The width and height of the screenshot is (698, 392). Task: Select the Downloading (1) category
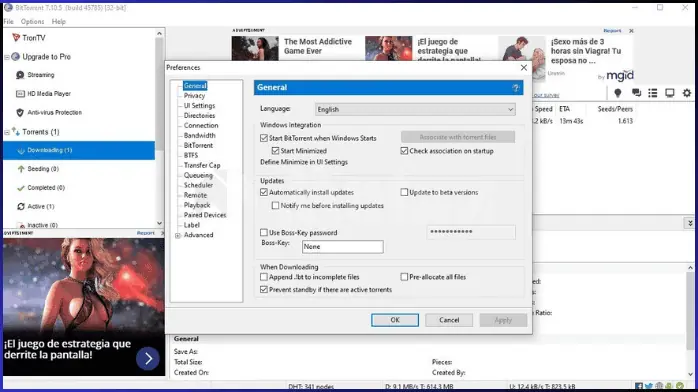79,150
